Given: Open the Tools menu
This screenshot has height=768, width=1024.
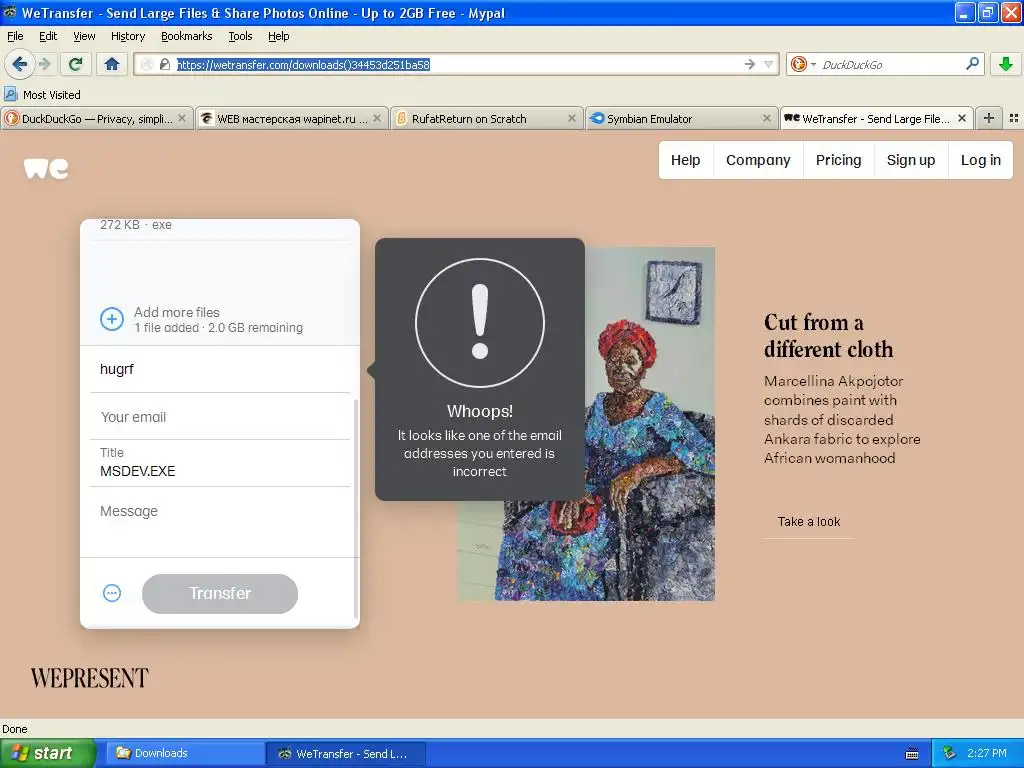Looking at the screenshot, I should click(x=240, y=36).
